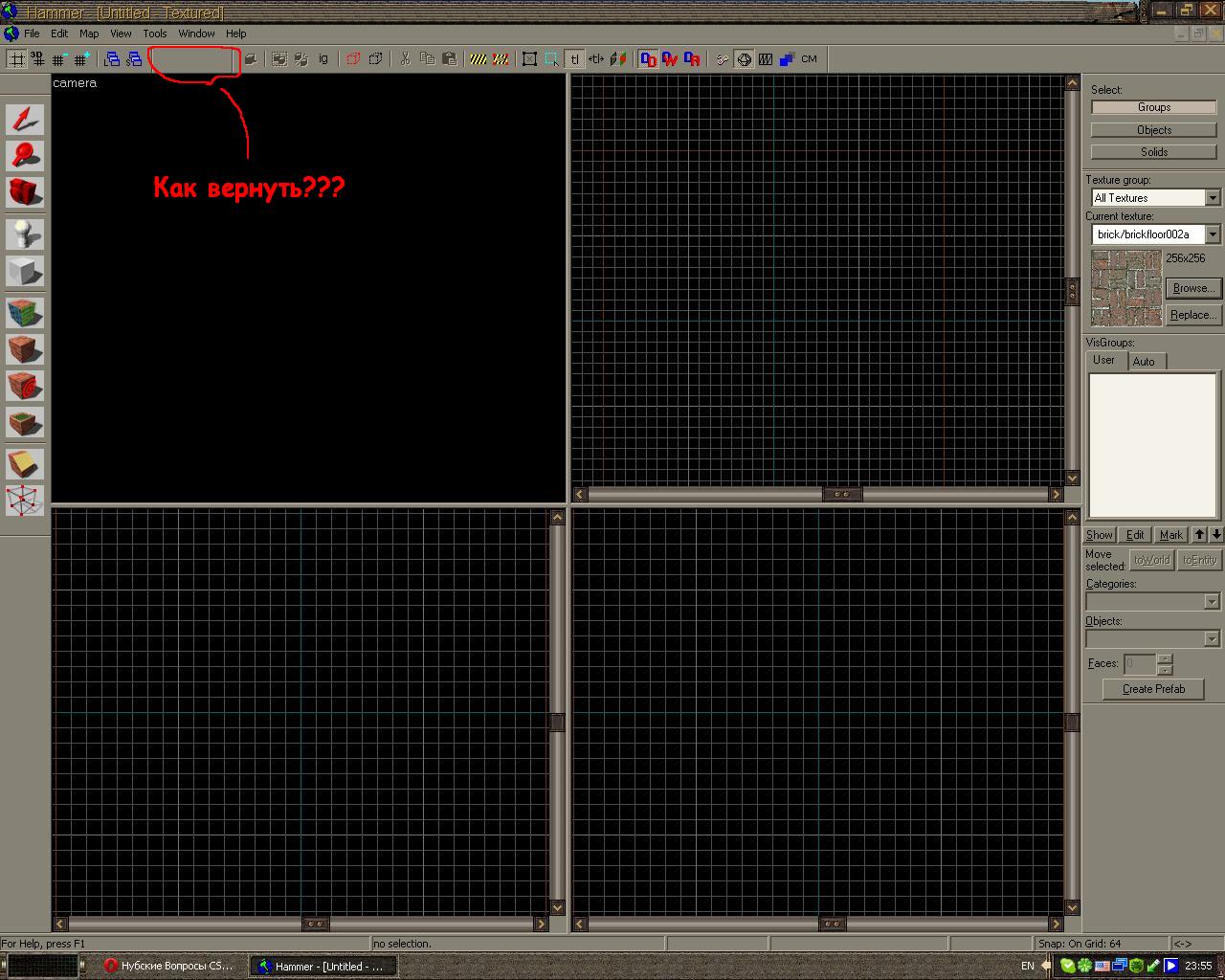Open the Current texture dropdown
The image size is (1225, 980).
(x=1212, y=234)
